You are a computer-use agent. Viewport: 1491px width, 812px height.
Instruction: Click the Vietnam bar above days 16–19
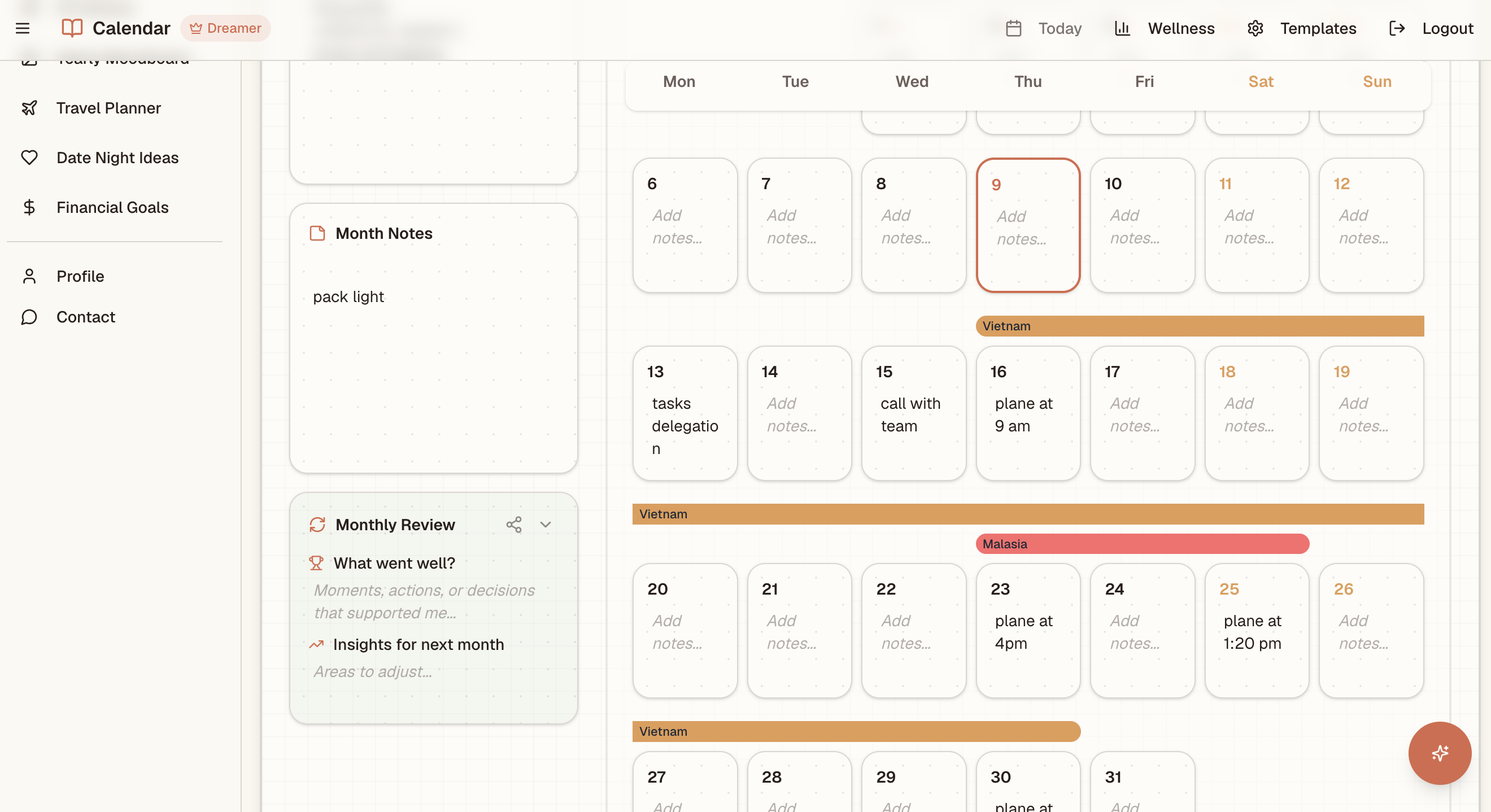pos(1200,326)
